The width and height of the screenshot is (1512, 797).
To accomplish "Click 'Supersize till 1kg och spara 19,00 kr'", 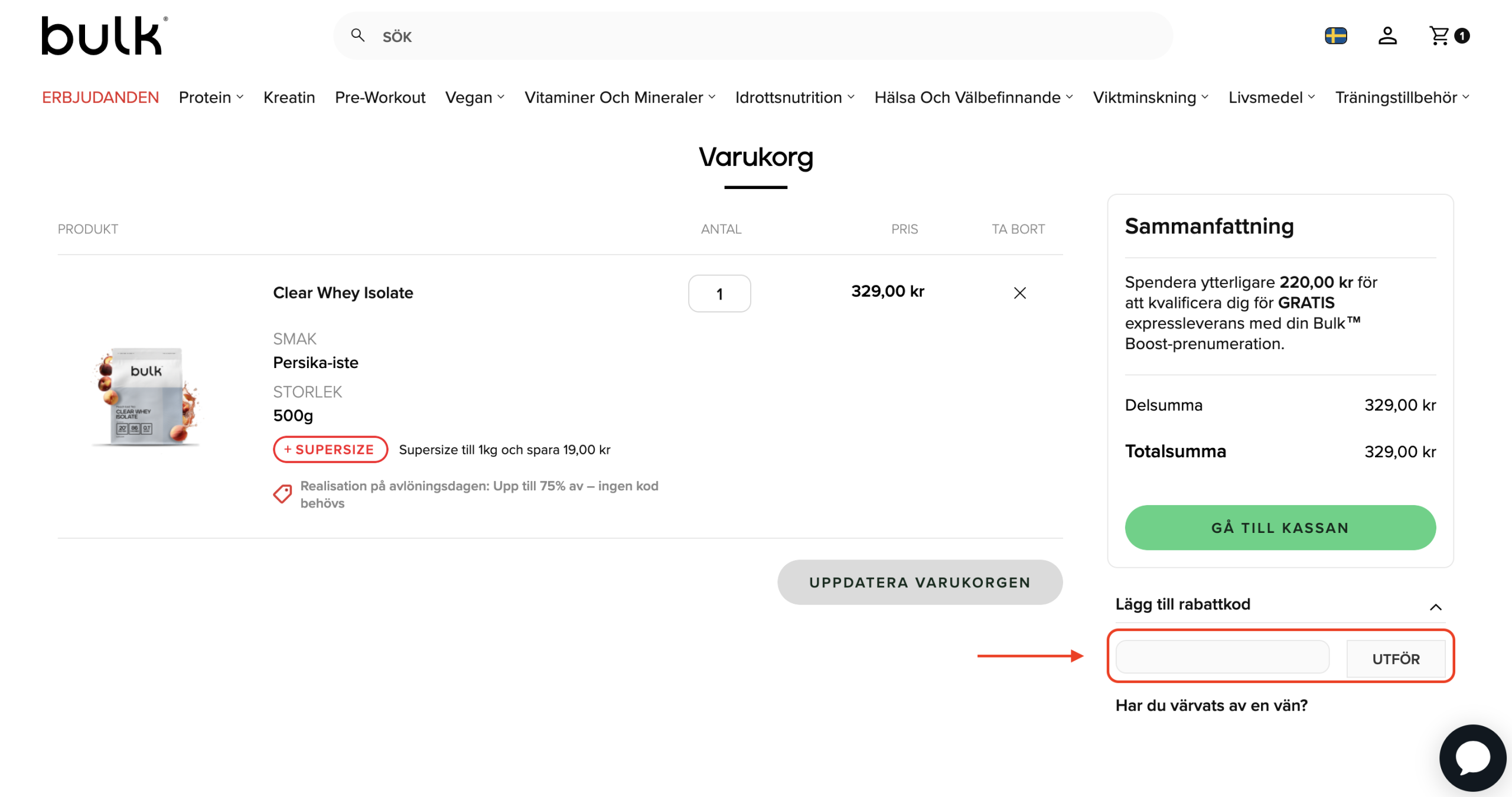I will [x=504, y=450].
